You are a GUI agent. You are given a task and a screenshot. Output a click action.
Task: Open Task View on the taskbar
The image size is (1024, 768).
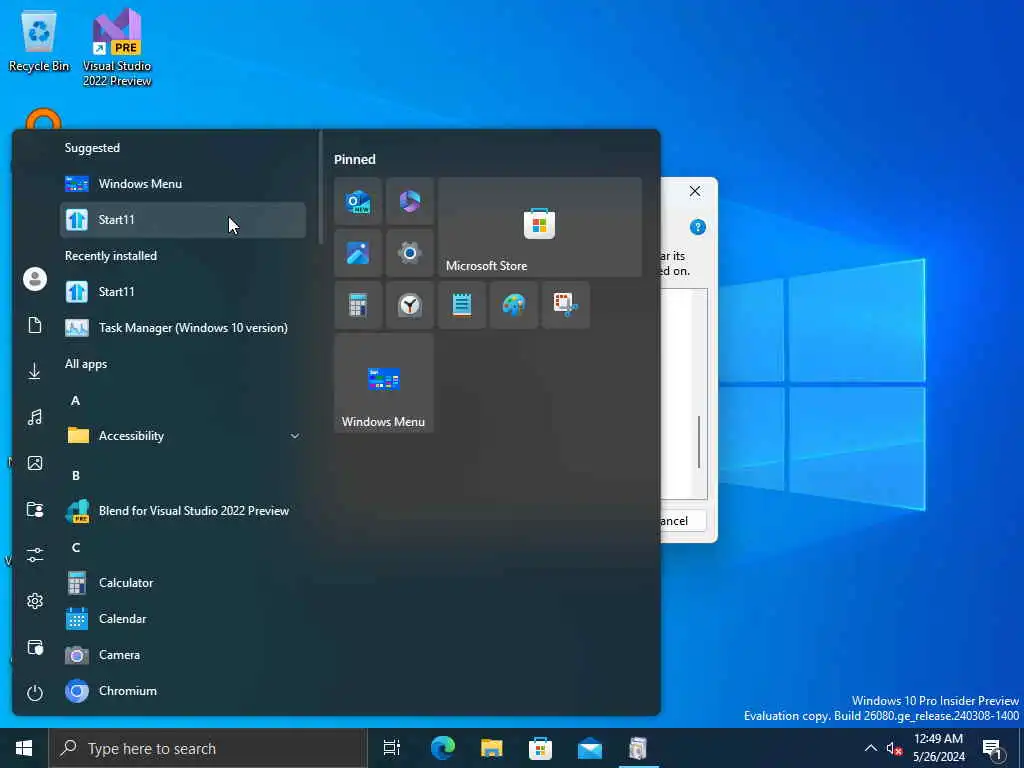392,748
